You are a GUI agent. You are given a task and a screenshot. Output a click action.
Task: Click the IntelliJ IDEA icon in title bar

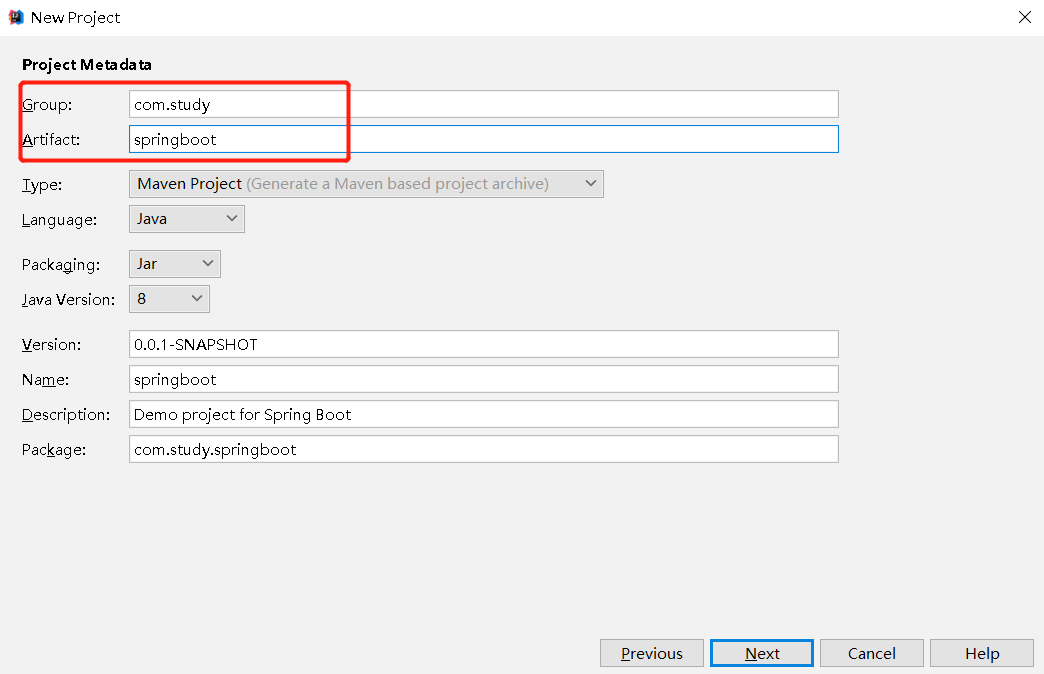tap(16, 17)
